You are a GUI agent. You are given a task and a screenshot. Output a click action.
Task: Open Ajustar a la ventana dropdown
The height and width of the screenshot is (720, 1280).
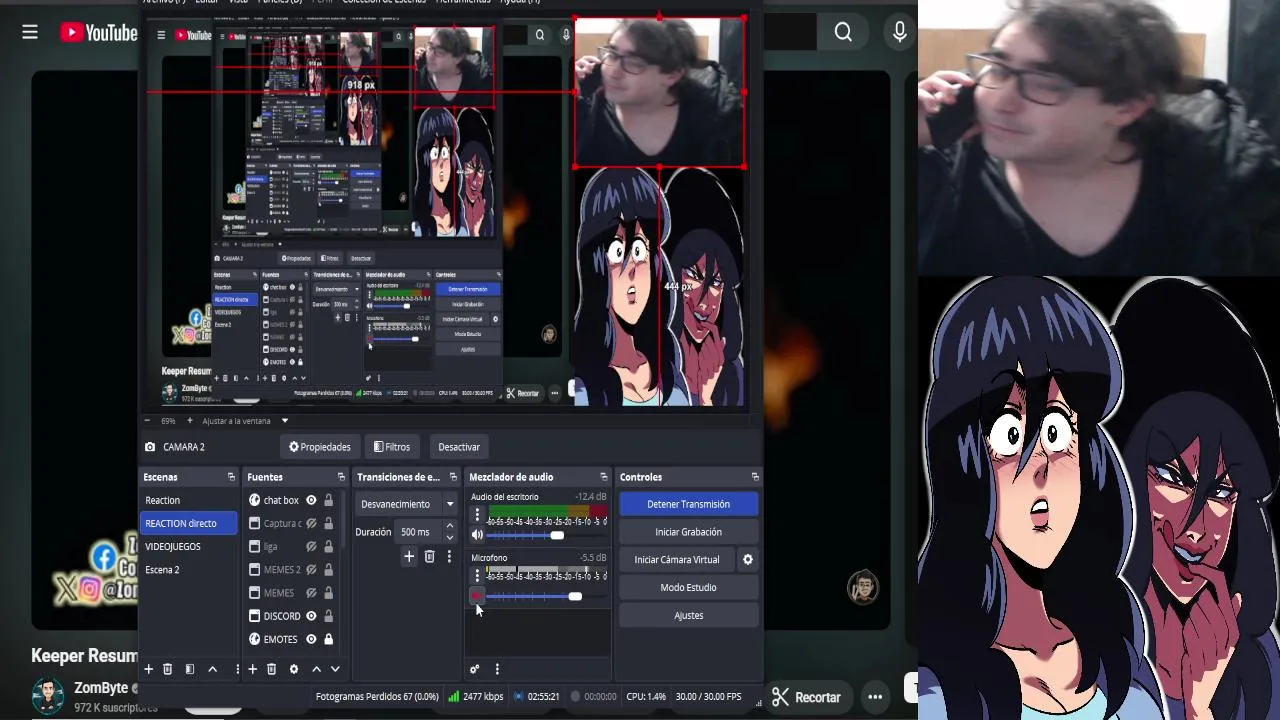[246, 421]
